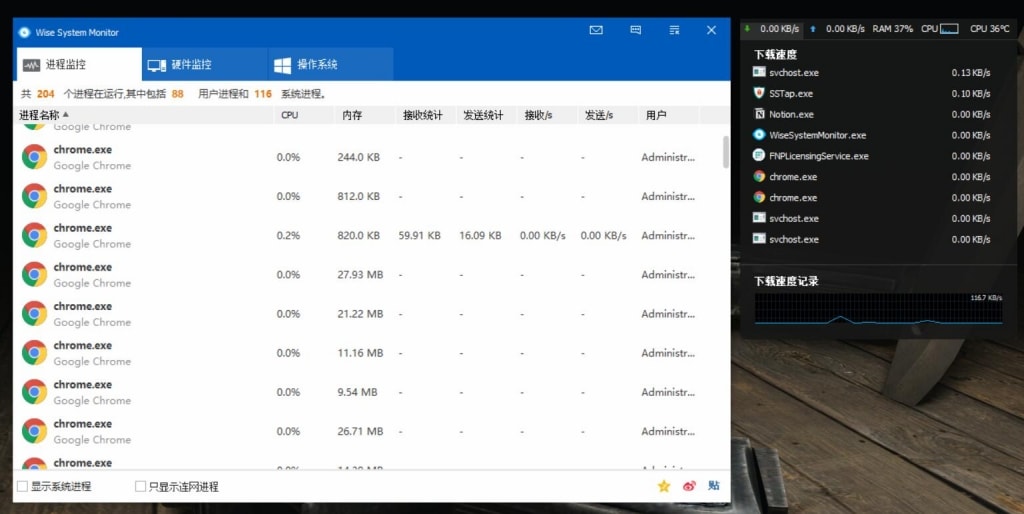Image resolution: width=1024 pixels, height=514 pixels.
Task: Click the red Weibo share icon
Action: click(x=689, y=486)
